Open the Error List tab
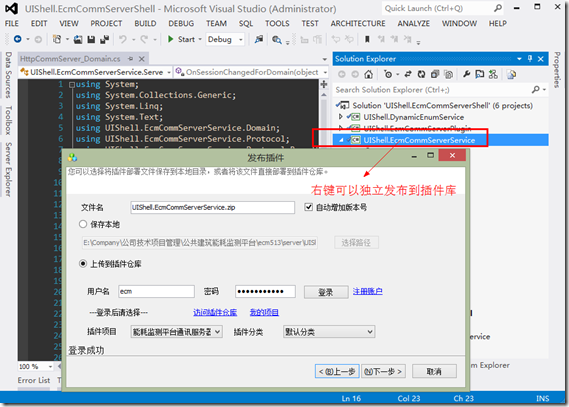Screen dimensions: 569x407 34,380
